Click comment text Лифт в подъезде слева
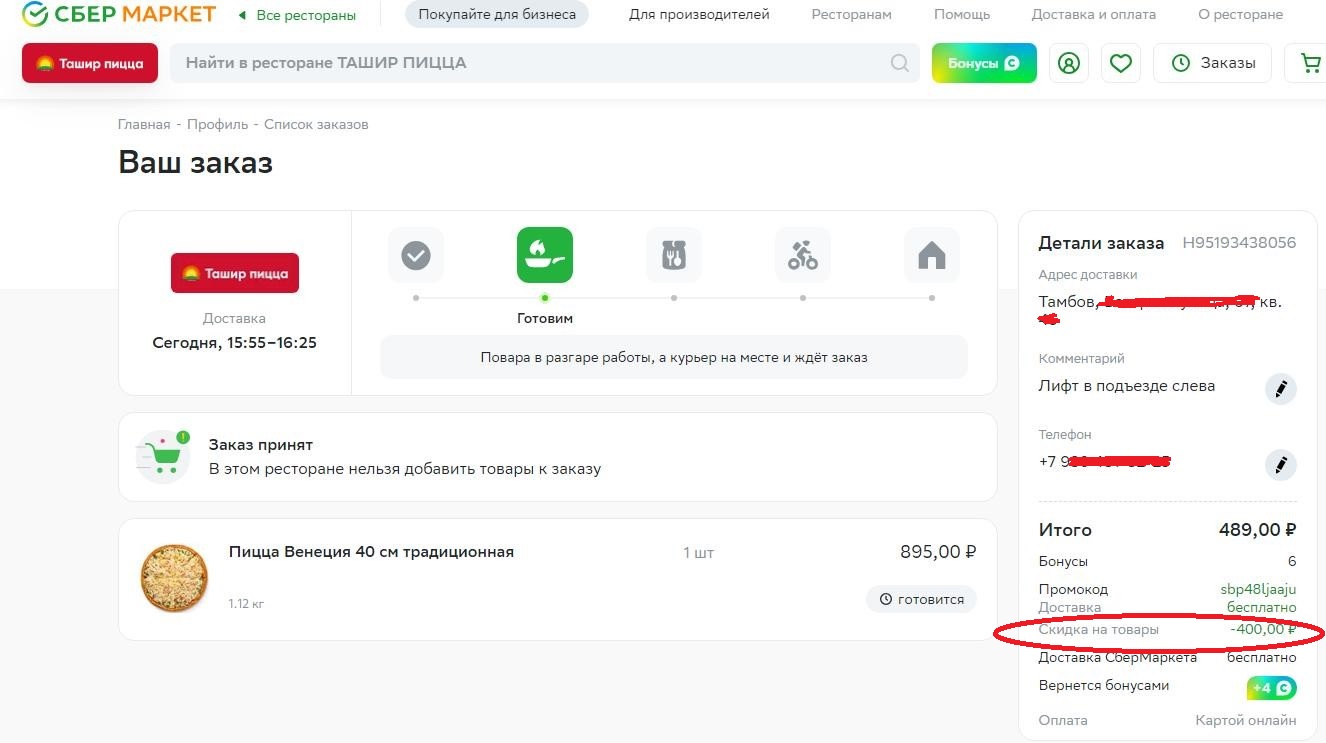Image resolution: width=1326 pixels, height=743 pixels. (x=1127, y=386)
